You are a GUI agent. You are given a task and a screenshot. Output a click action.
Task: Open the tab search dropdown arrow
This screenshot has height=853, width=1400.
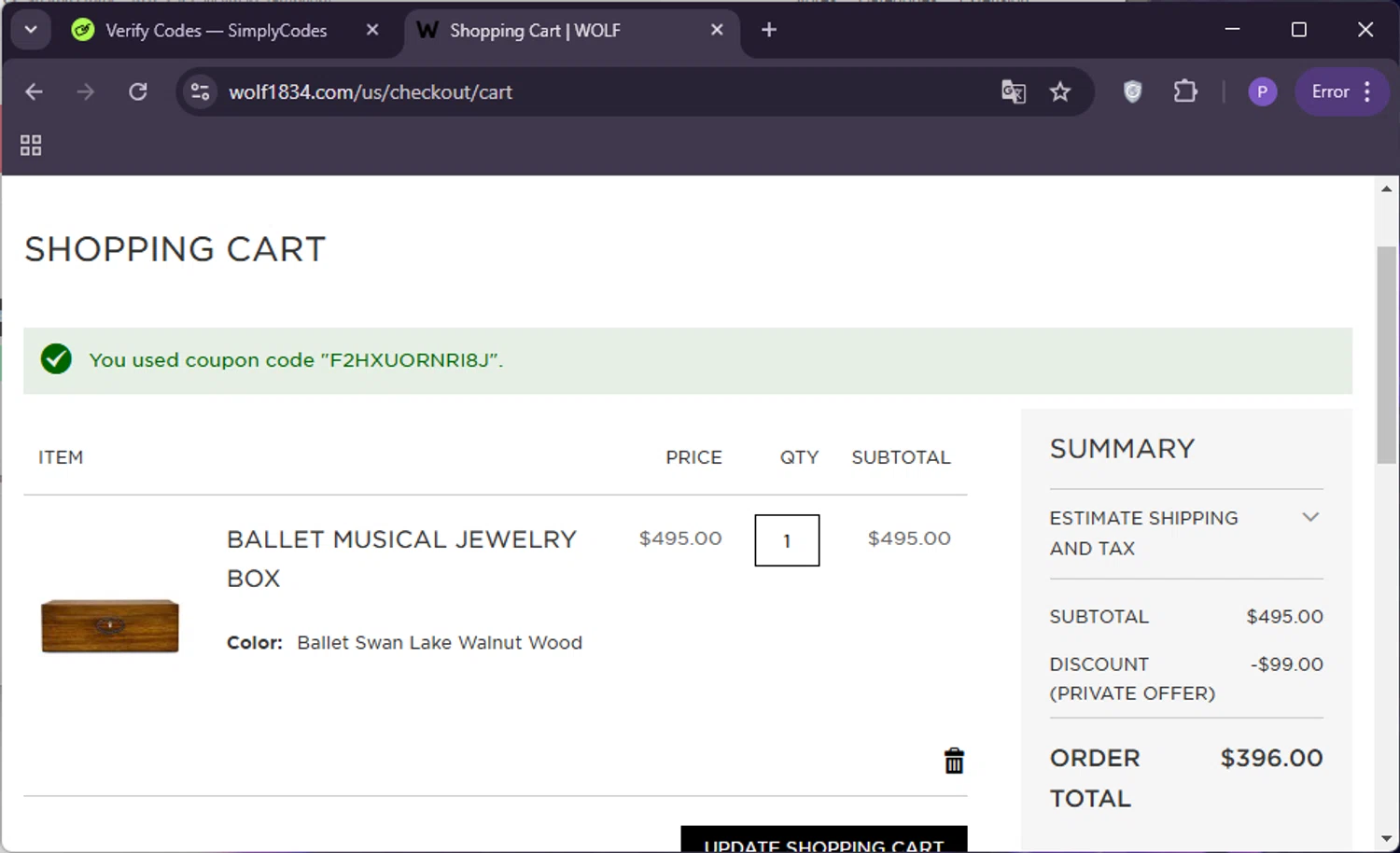31,30
